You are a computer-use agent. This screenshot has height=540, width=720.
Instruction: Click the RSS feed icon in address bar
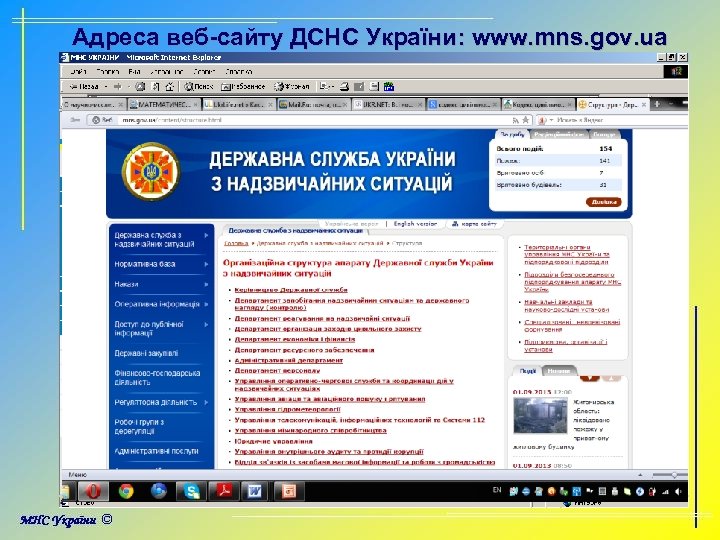[516, 120]
